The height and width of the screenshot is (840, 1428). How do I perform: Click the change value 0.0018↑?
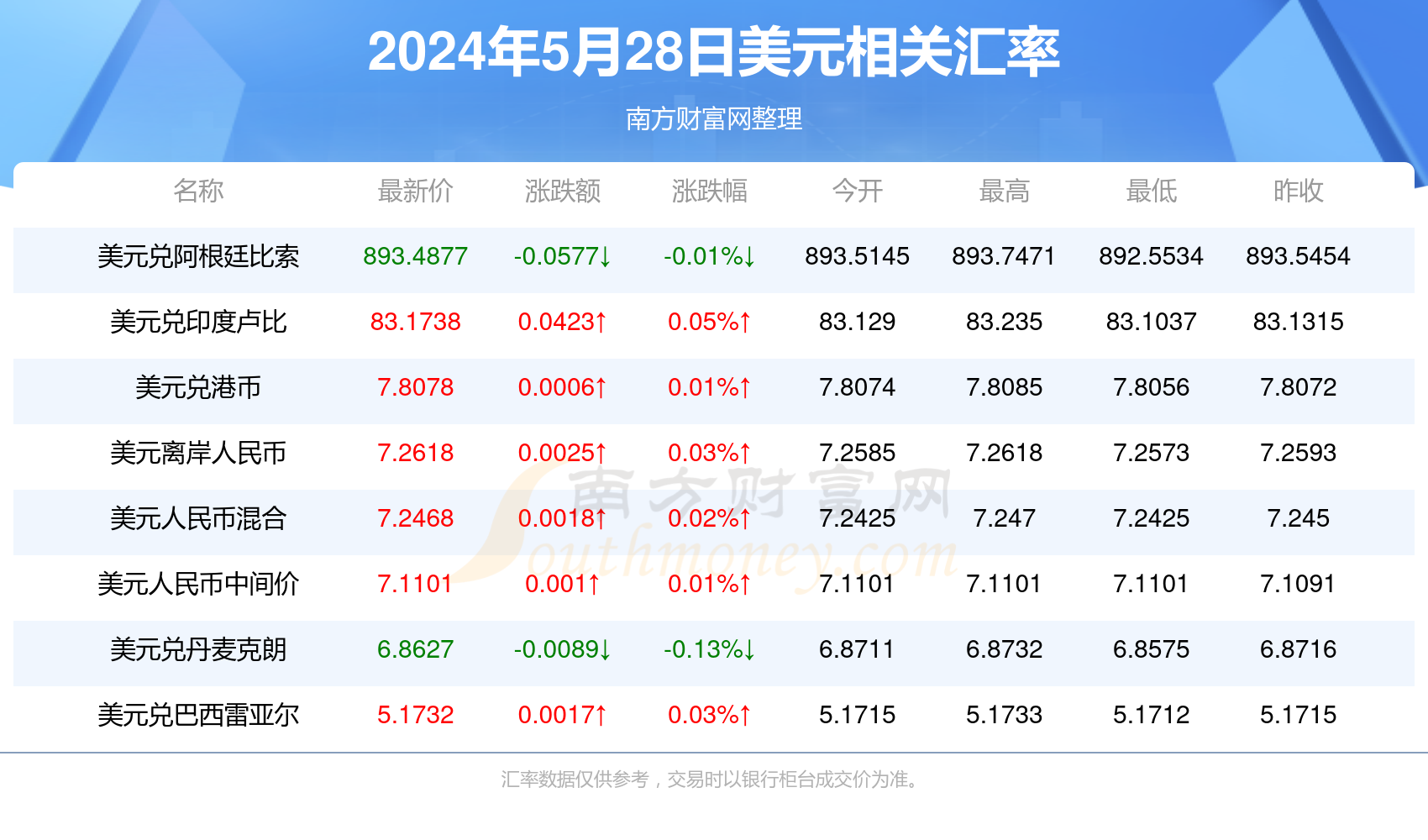pos(563,518)
